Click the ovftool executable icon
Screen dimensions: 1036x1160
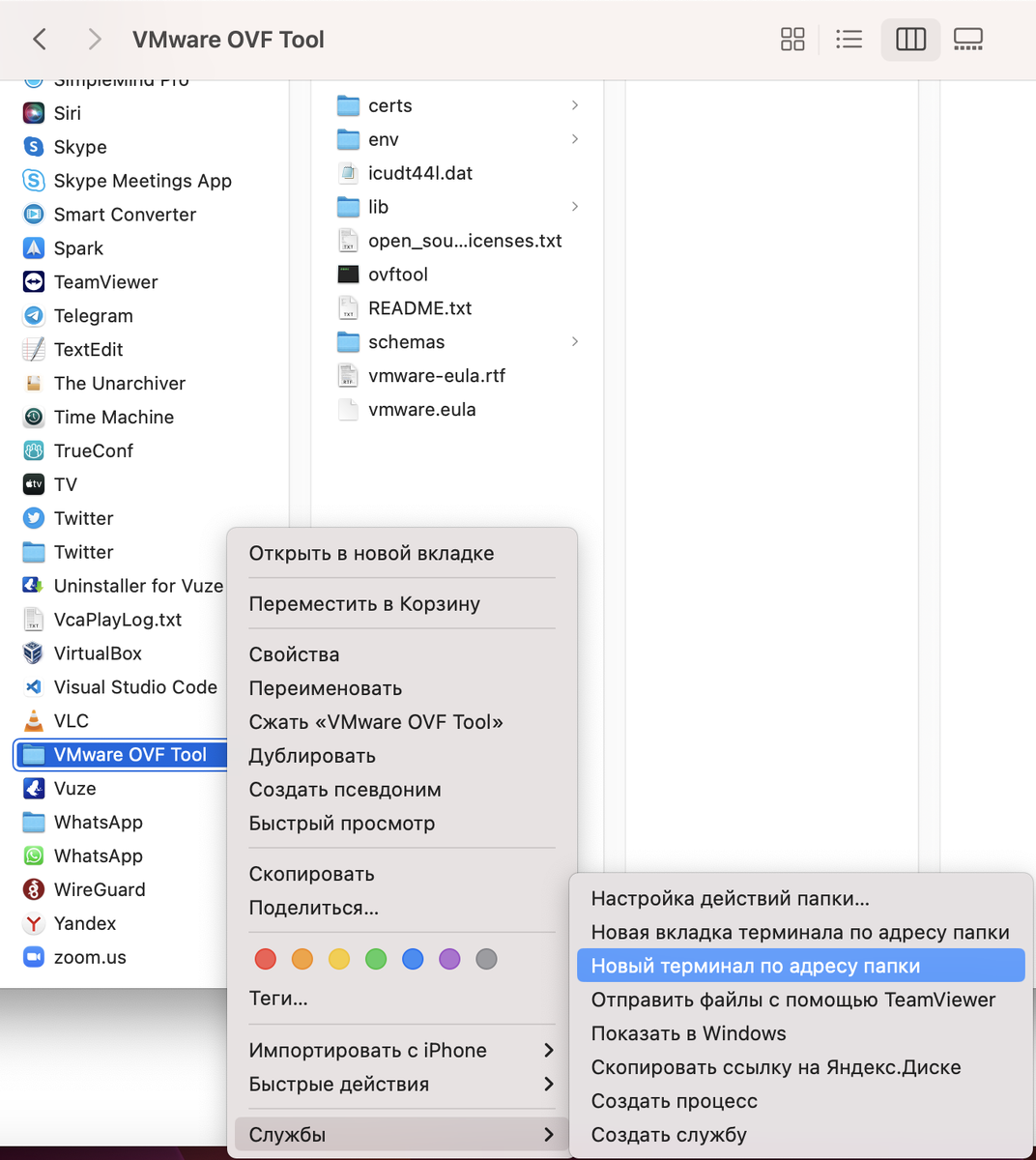(x=348, y=275)
